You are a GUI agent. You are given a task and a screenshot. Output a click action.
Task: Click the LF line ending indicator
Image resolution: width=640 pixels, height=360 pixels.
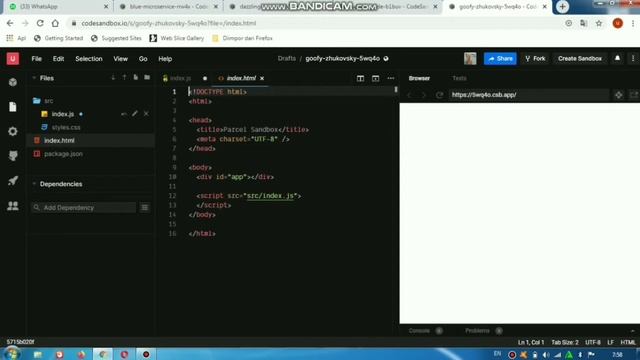(610, 342)
